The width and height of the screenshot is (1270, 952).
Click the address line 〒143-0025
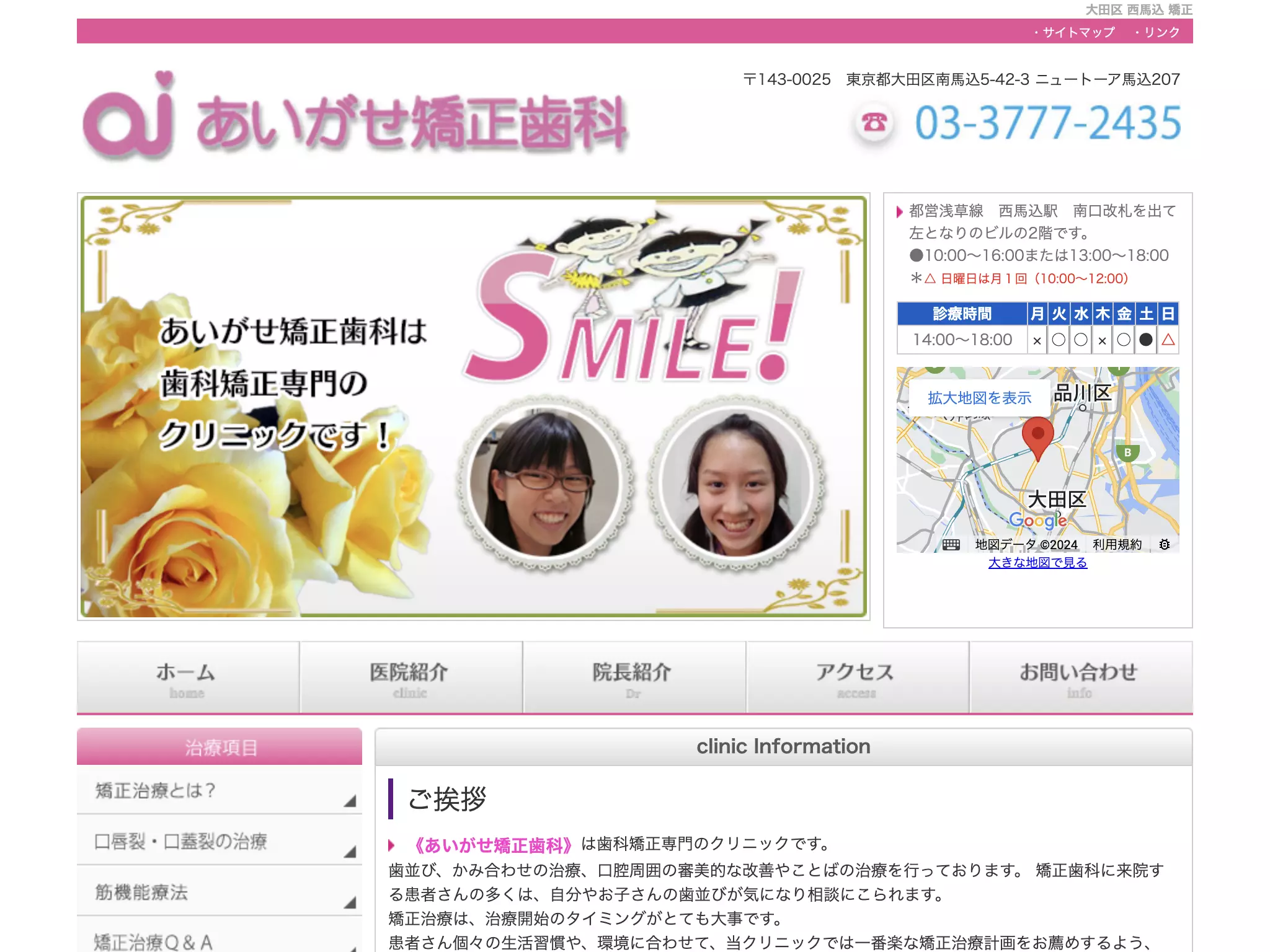[961, 79]
